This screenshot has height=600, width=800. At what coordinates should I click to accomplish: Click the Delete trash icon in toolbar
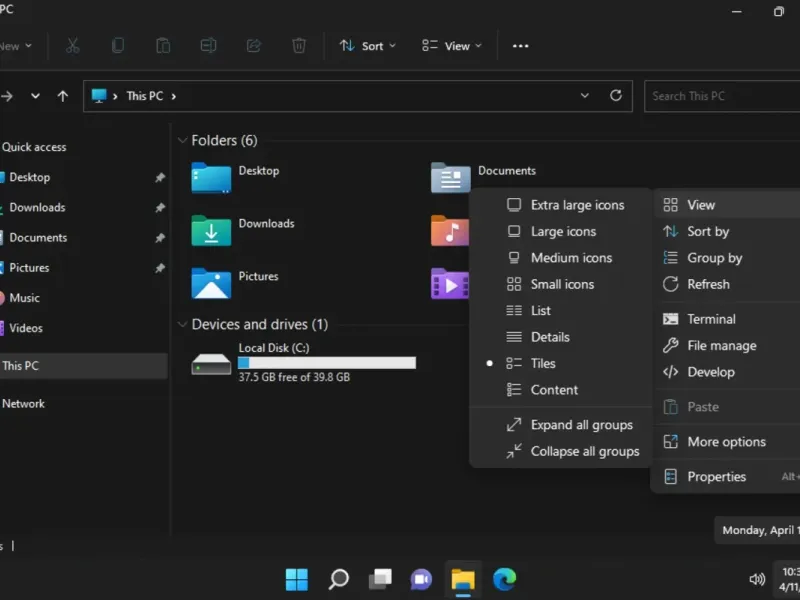(299, 46)
